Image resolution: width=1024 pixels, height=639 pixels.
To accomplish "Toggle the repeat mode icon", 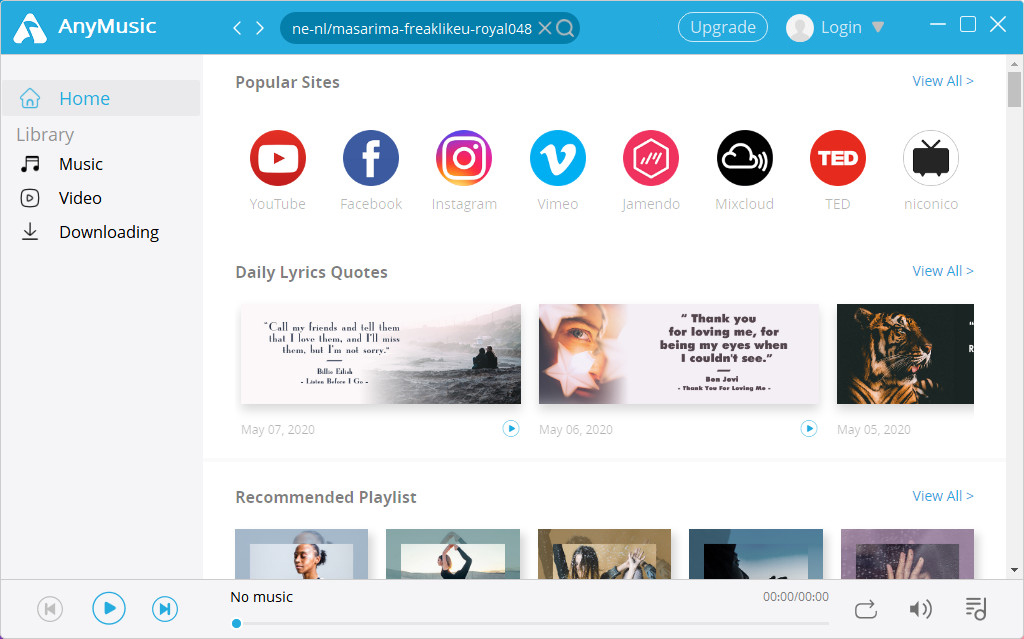I will tap(865, 610).
